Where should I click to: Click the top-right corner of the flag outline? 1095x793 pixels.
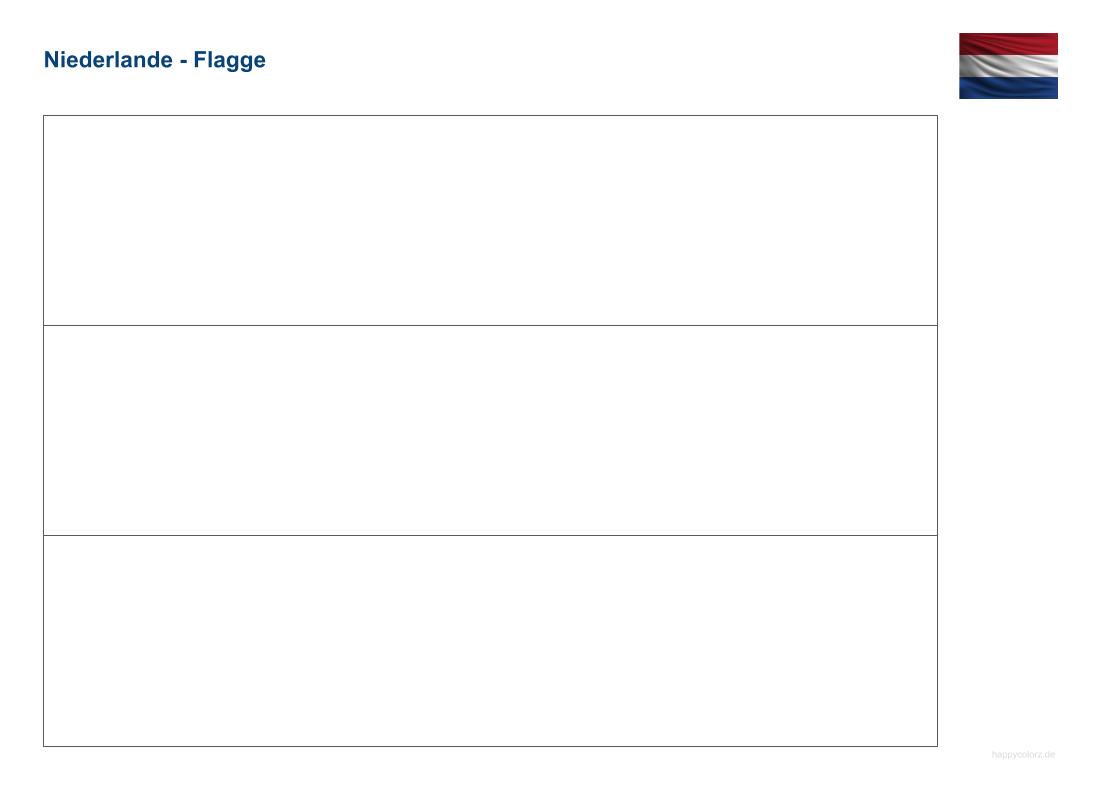click(937, 115)
